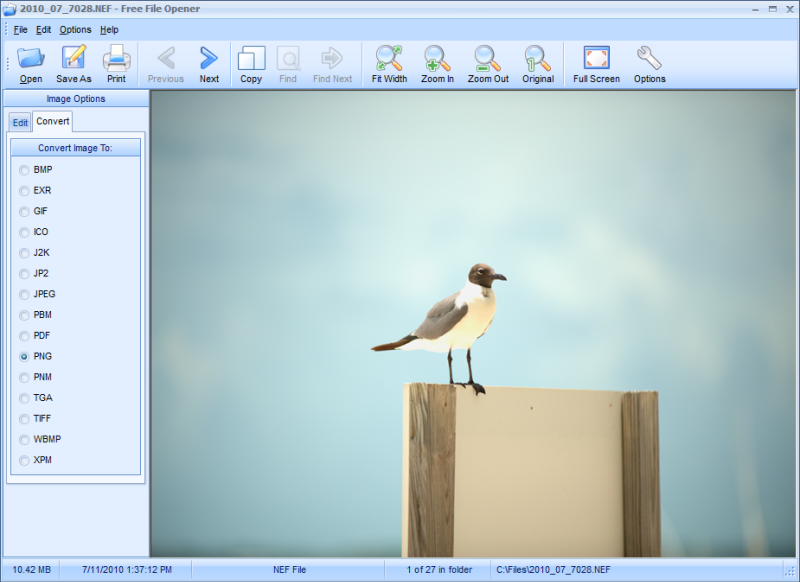
Task: Click the 1 of 27 in folder text
Action: coord(439,570)
